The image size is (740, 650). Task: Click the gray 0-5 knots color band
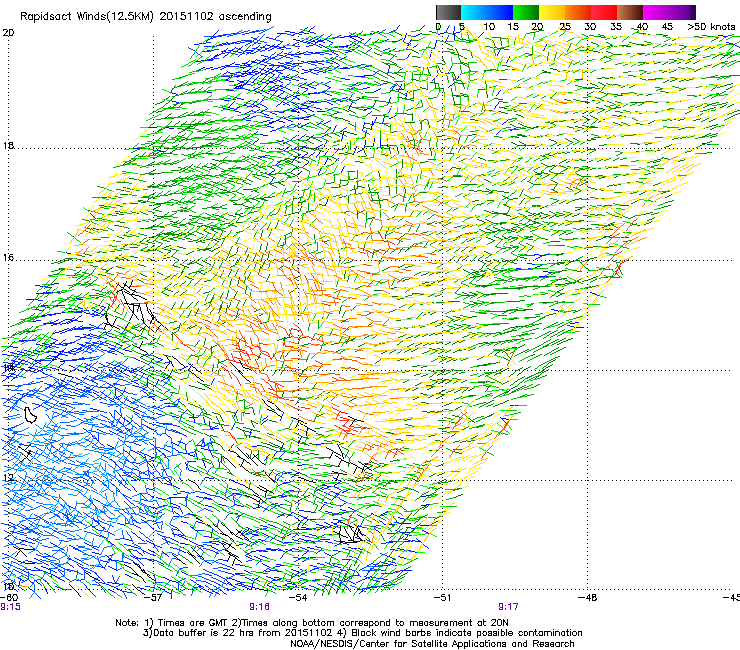pos(448,12)
